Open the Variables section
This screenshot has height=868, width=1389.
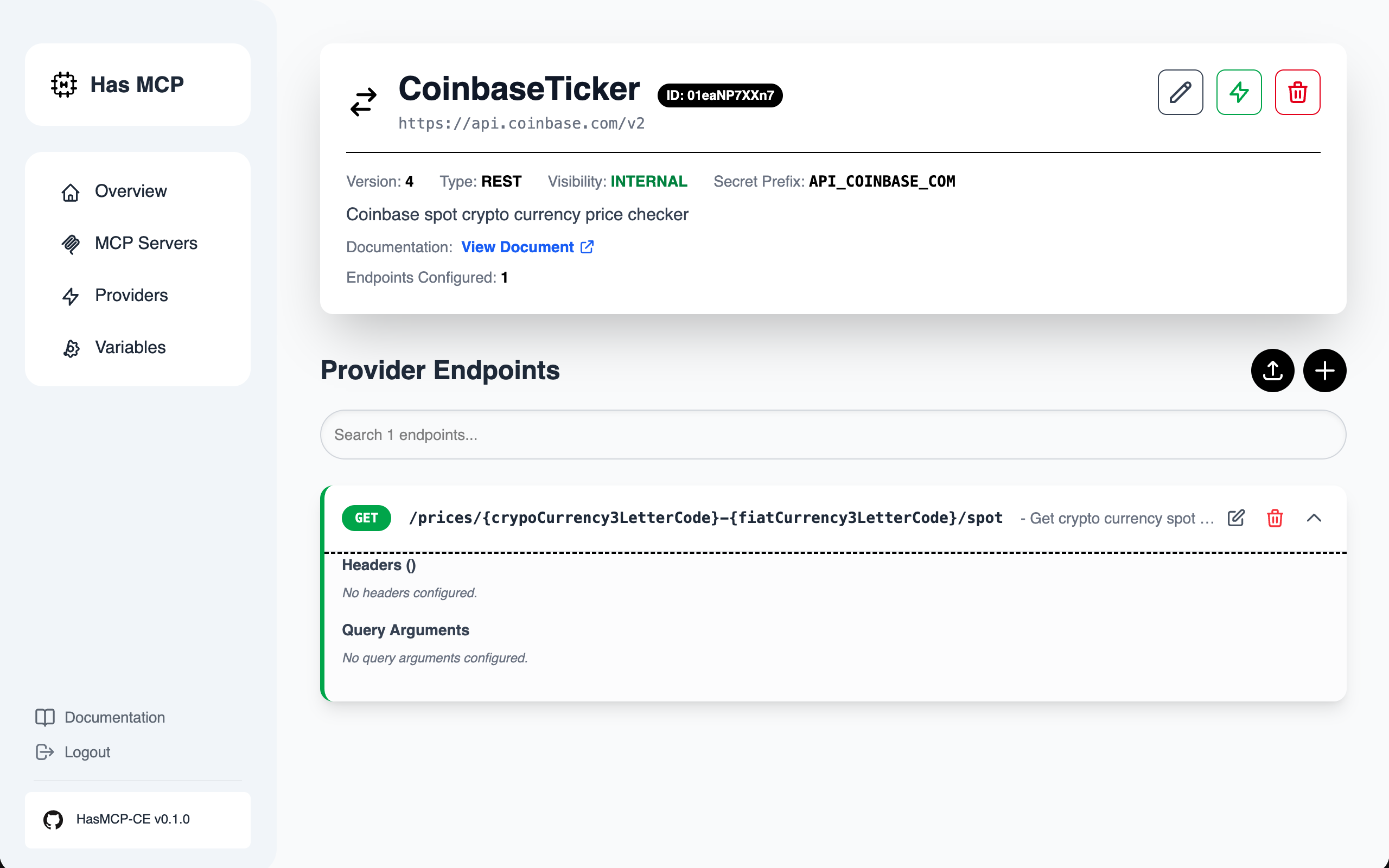pos(130,347)
